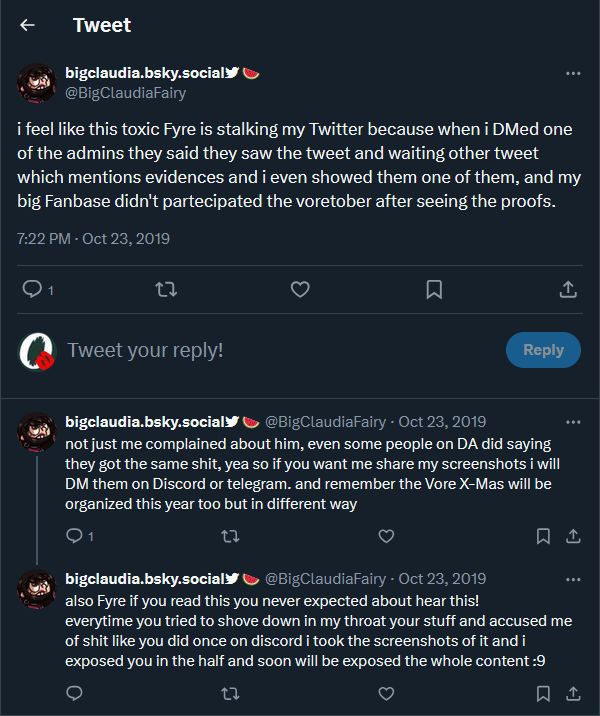
Task: Open @BigClaudiaFairy handle on main tweet
Action: point(125,93)
